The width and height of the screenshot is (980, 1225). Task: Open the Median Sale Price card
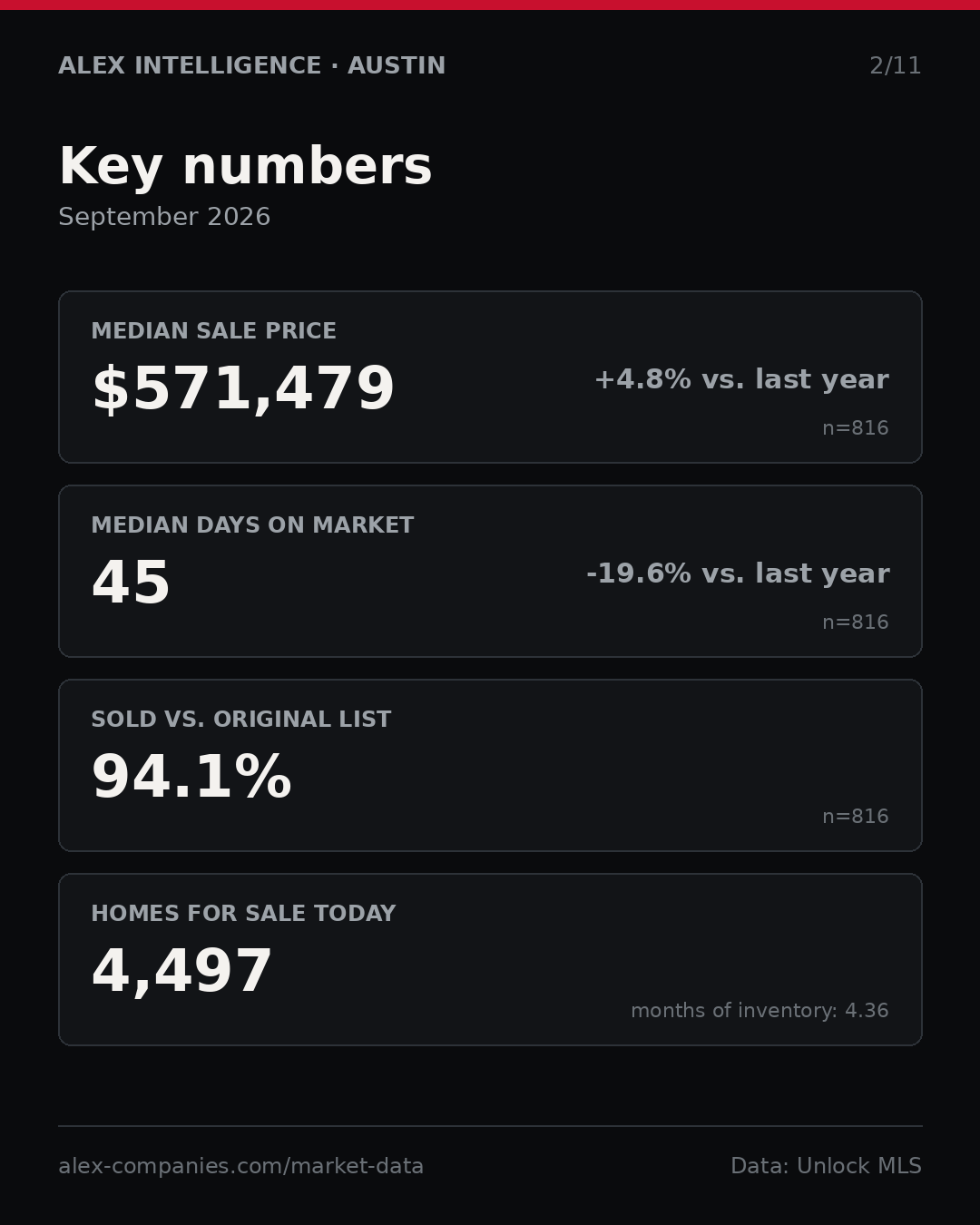click(x=490, y=377)
